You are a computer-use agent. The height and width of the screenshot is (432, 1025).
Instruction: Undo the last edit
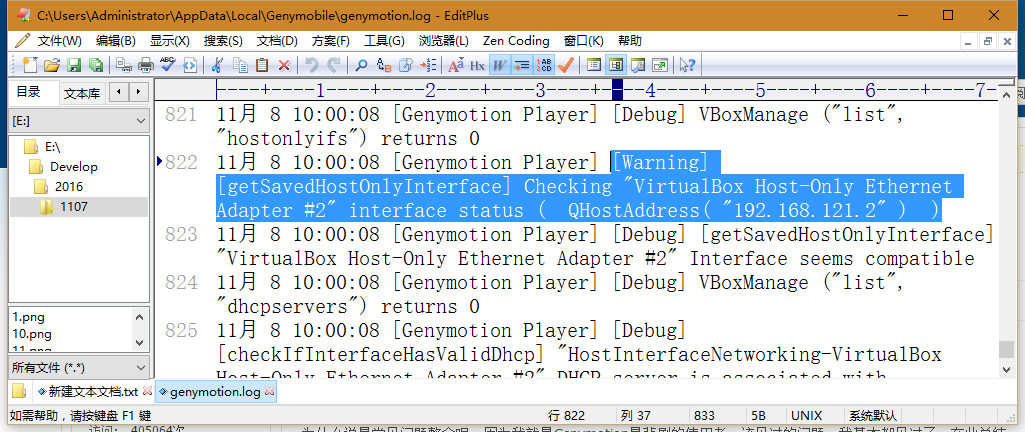(x=312, y=65)
